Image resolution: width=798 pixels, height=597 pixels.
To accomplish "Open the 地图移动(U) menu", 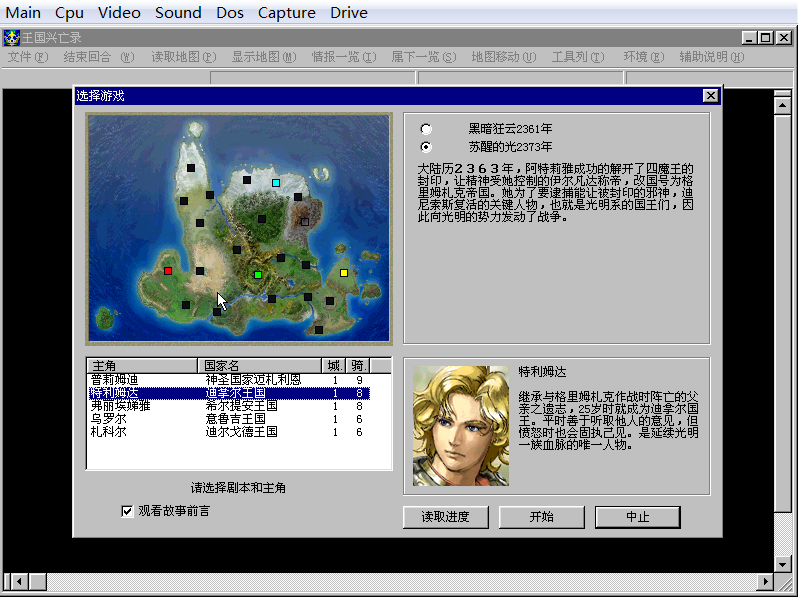I will (503, 57).
